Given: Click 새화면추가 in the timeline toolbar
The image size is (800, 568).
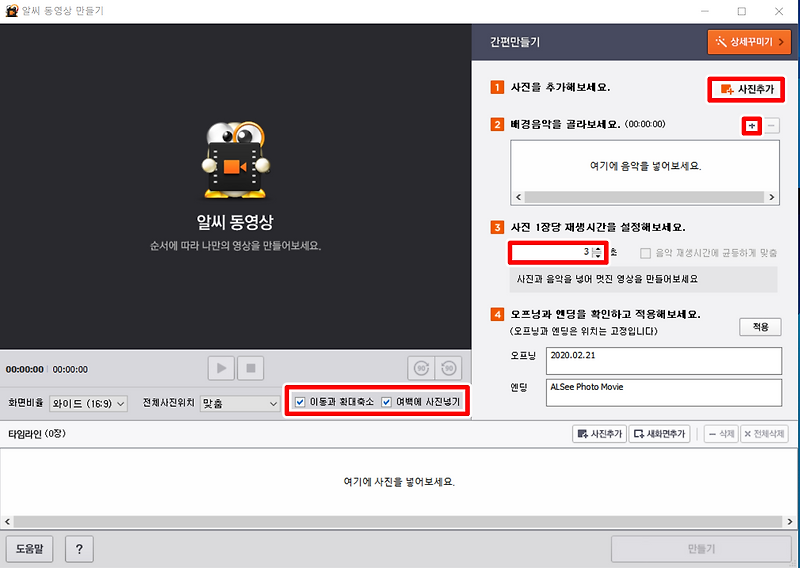Looking at the screenshot, I should [659, 434].
